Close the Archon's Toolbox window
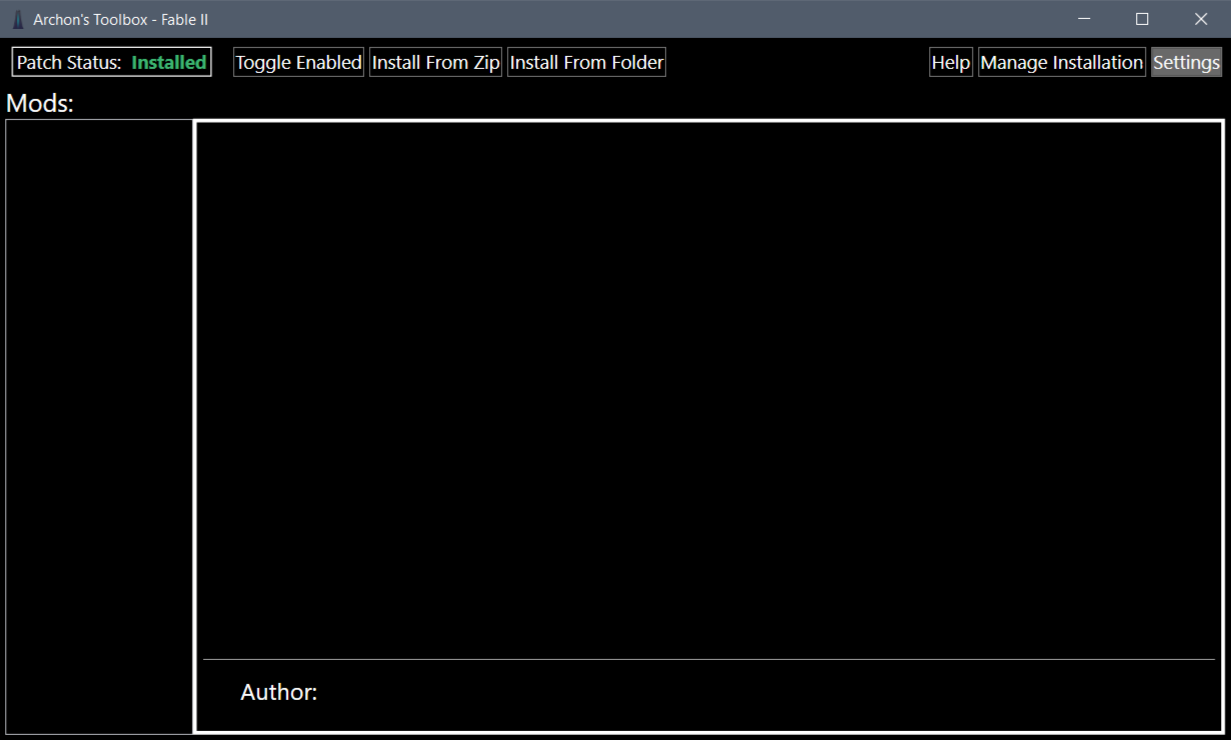1231x740 pixels. [x=1201, y=19]
